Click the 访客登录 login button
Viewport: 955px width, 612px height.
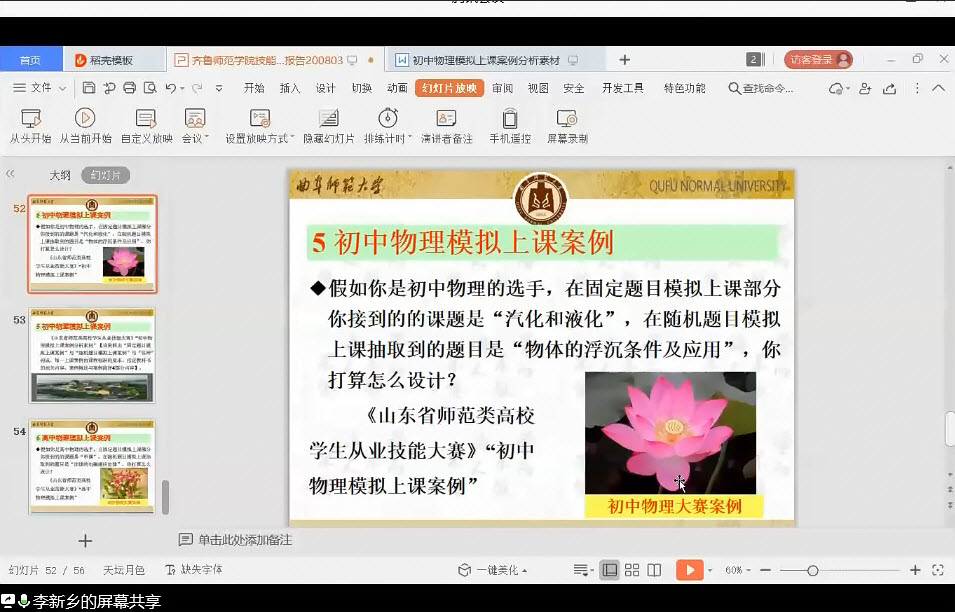point(817,60)
